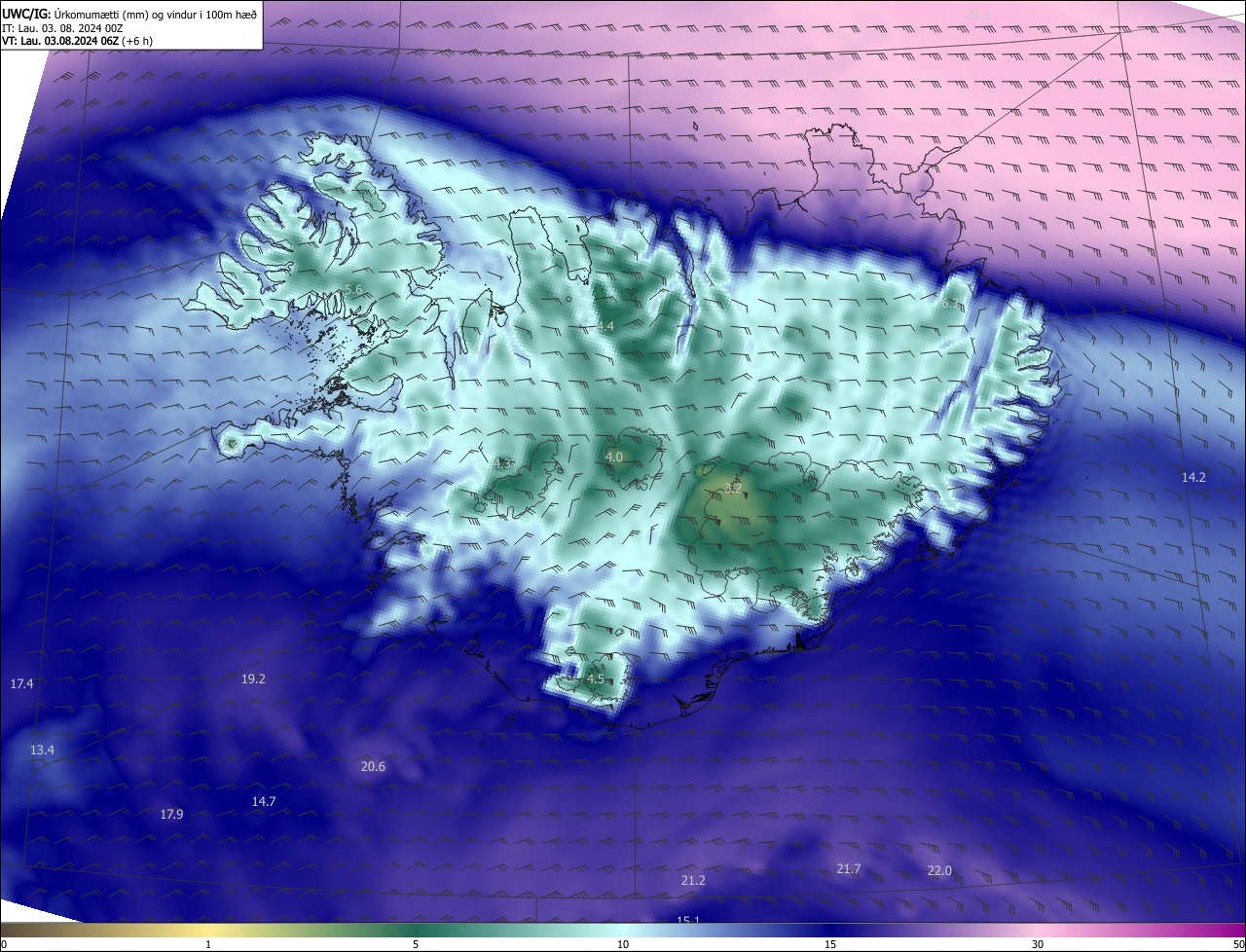Viewport: 1246px width, 952px height.
Task: Click the 21.7 precipitation value label
Action: tap(849, 868)
